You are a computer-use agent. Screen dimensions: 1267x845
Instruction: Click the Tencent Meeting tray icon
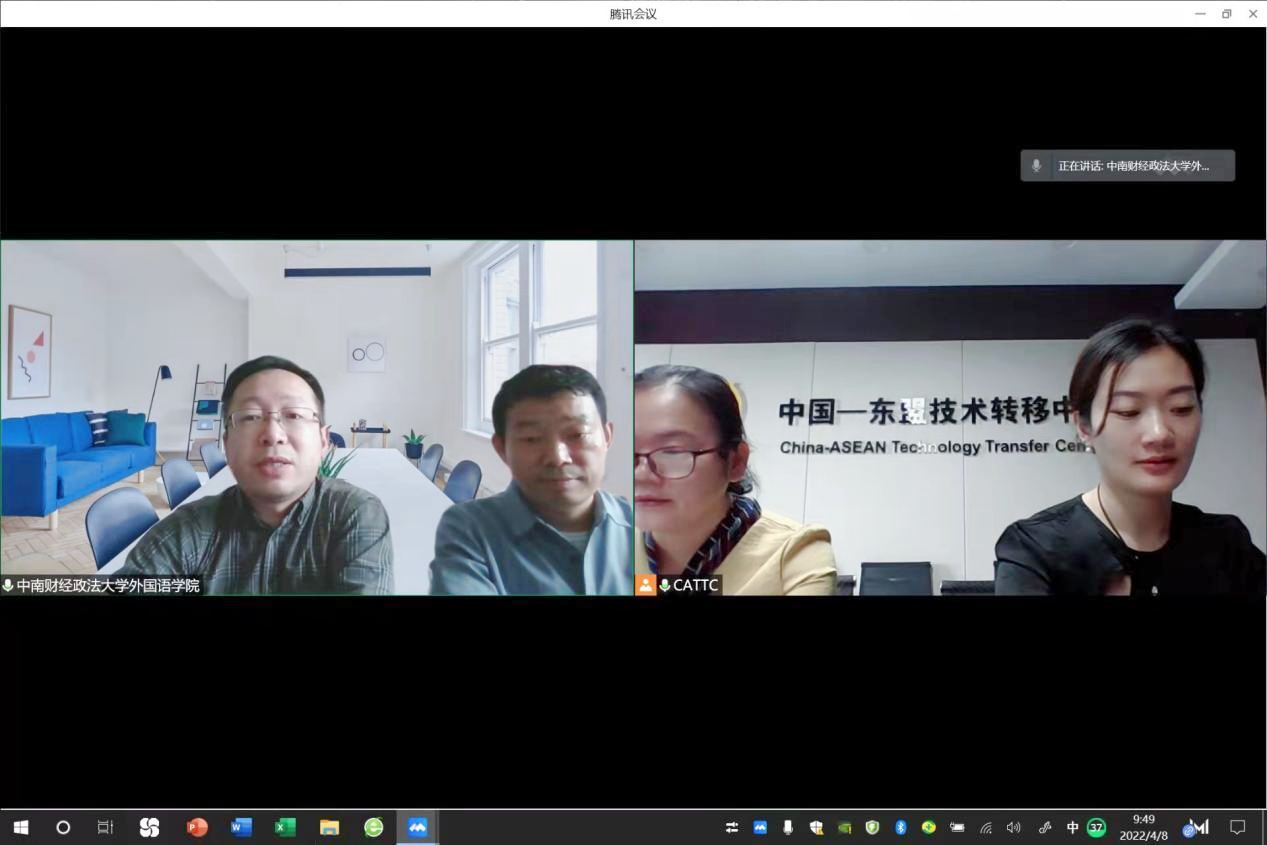coord(760,827)
